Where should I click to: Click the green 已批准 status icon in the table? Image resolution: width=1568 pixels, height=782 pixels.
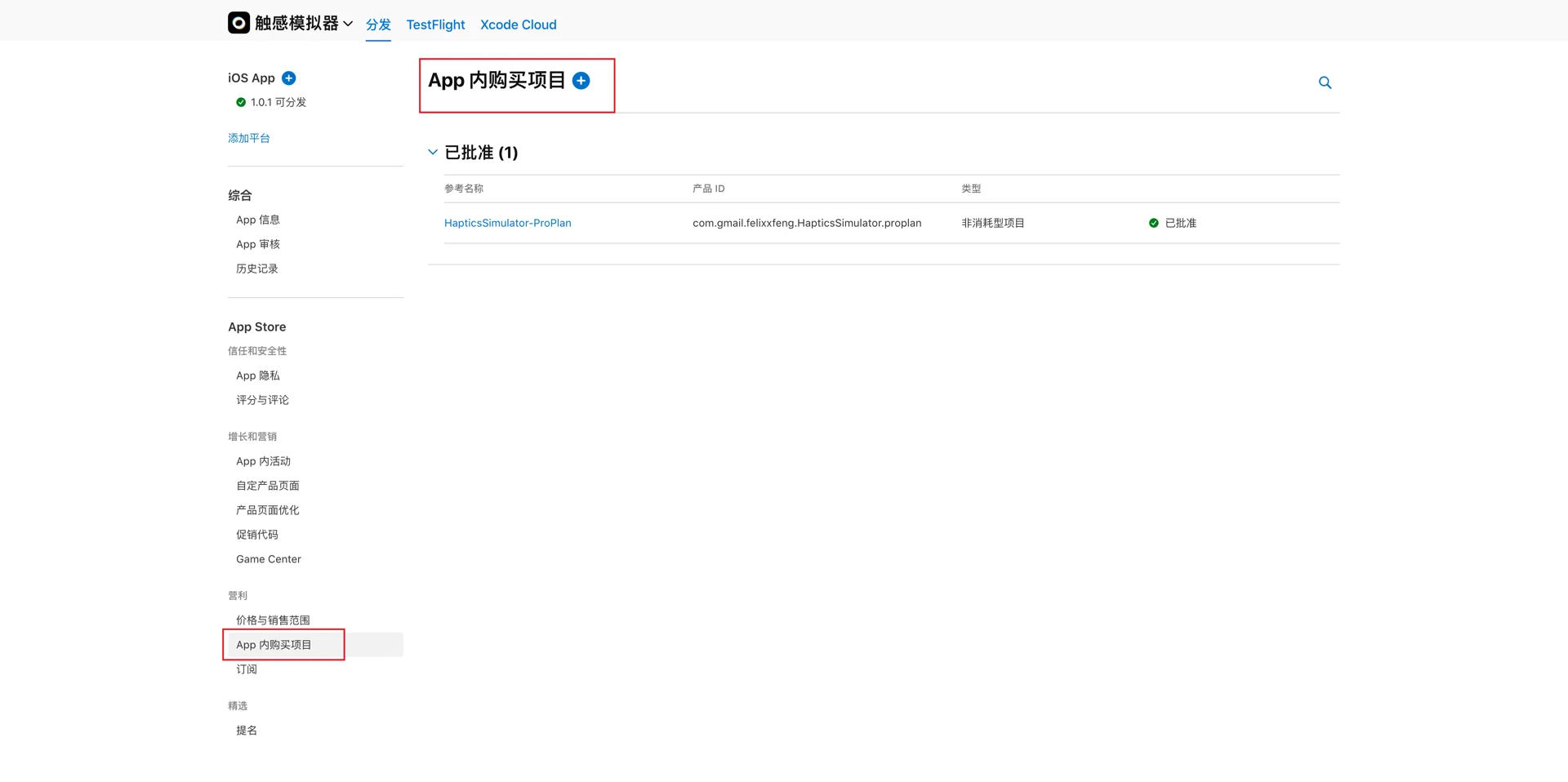pyautogui.click(x=1153, y=222)
